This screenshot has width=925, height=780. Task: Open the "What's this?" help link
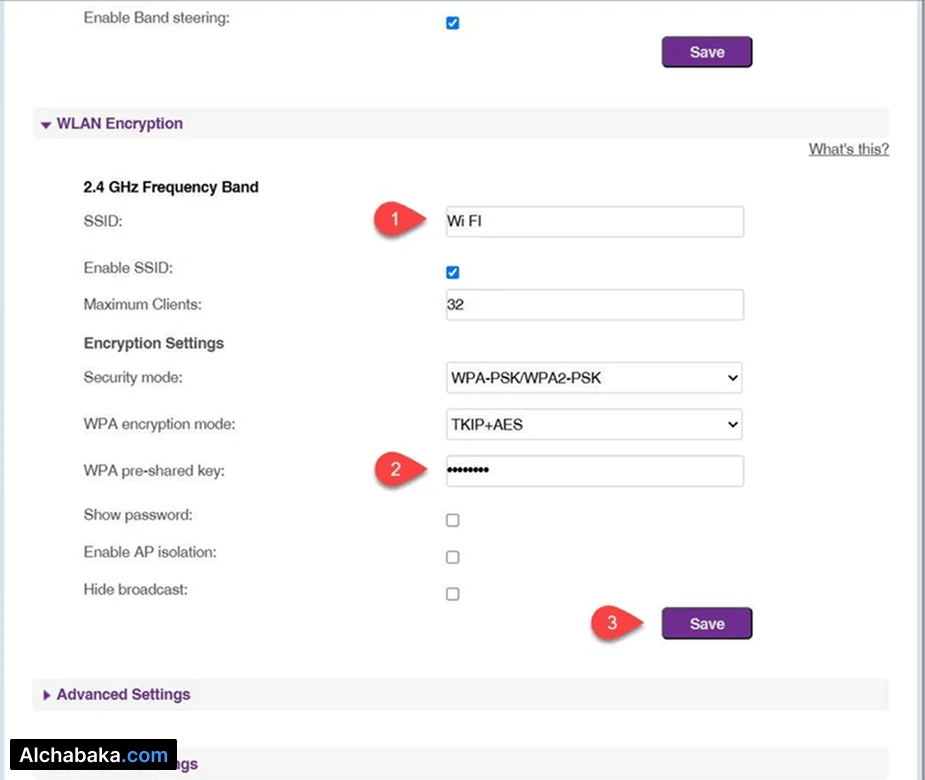click(x=848, y=149)
